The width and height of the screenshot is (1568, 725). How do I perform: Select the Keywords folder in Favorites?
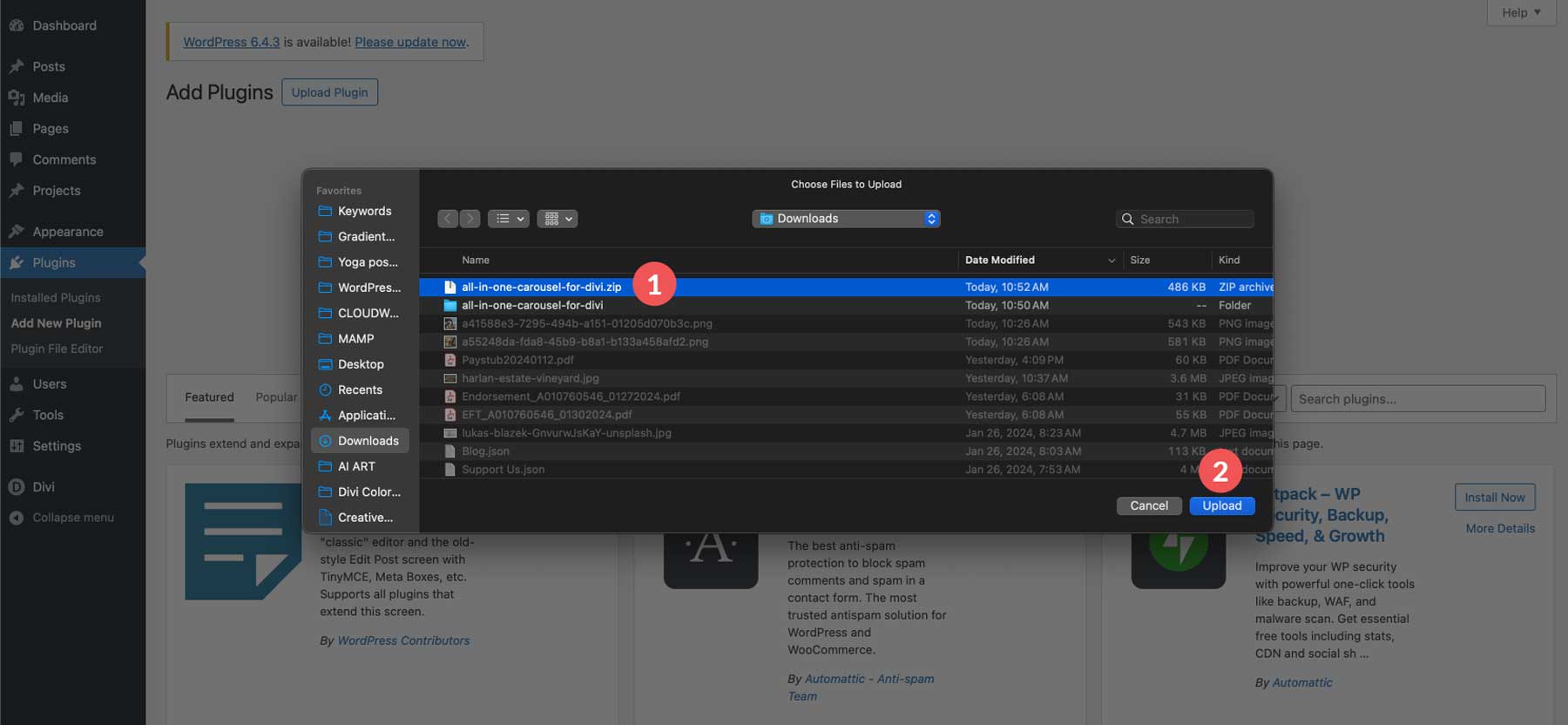tap(360, 211)
